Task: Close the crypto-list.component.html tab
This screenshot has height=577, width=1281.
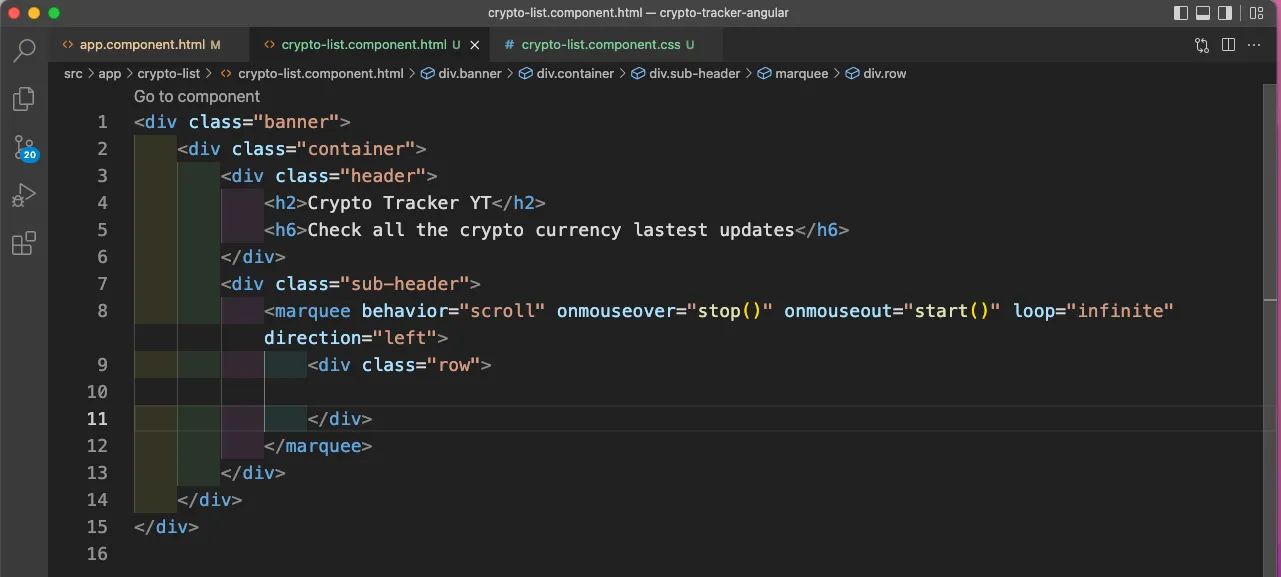Action: point(475,45)
